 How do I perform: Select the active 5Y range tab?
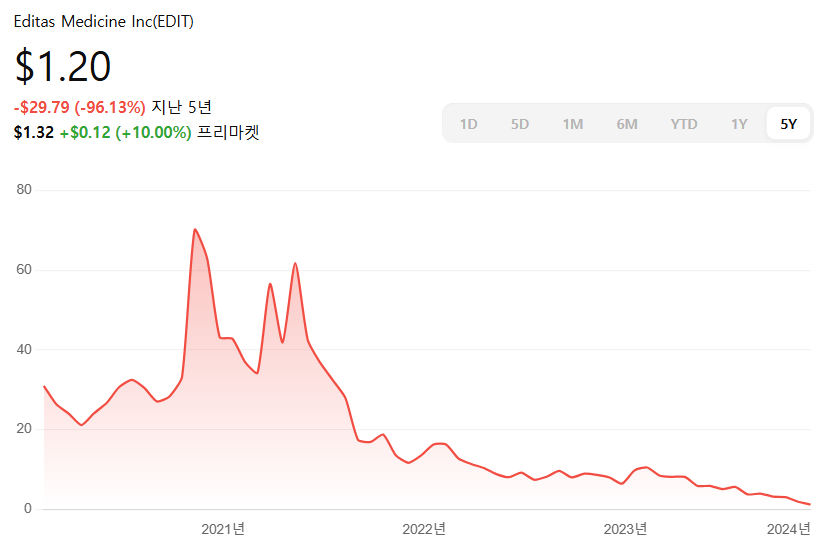(x=788, y=124)
